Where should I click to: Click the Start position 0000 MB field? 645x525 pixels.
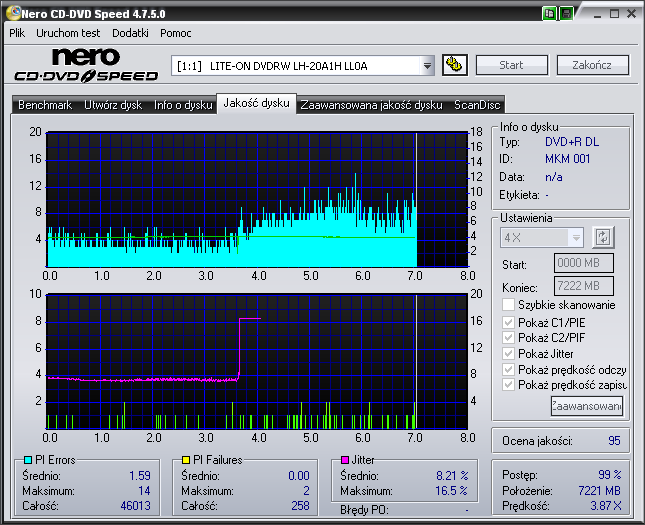click(584, 263)
